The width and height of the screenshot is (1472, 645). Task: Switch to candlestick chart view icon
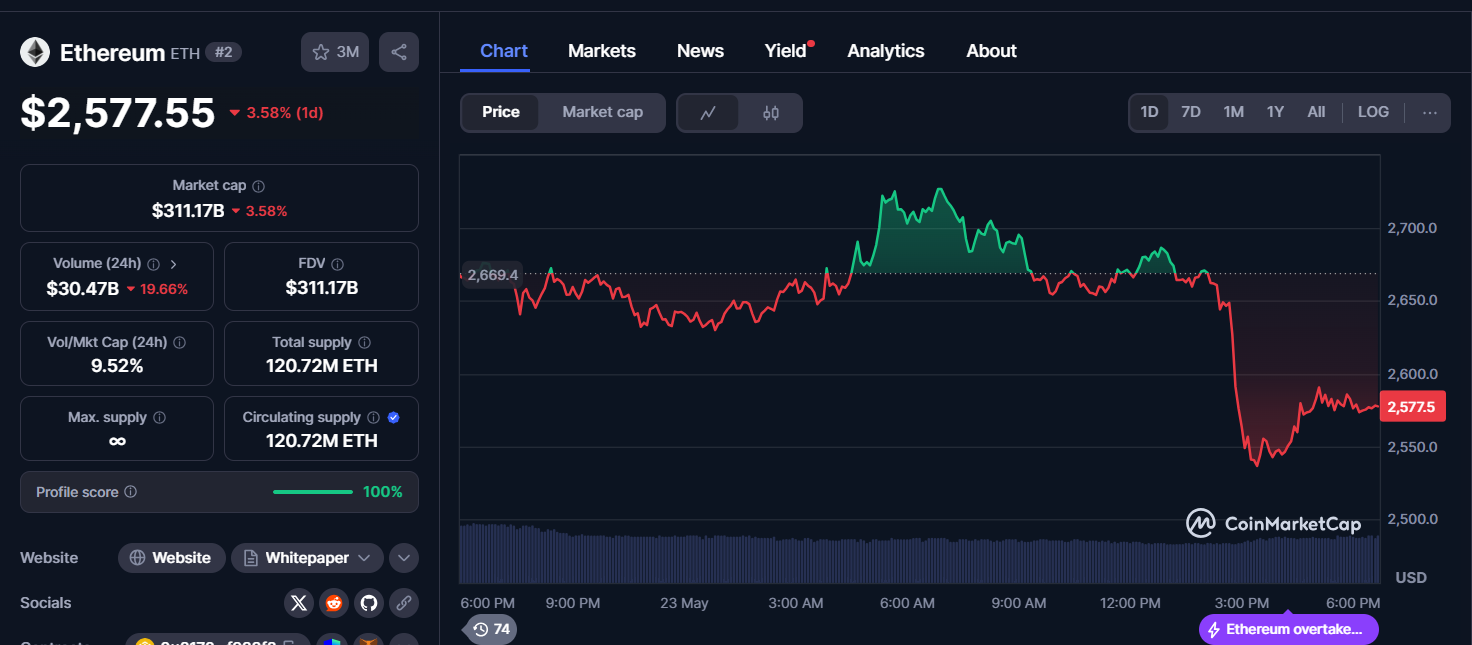[770, 113]
